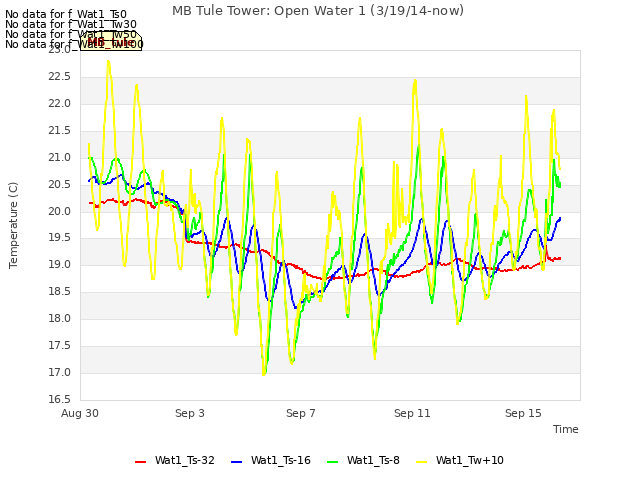
Task: Click the Temperature (C) axis label
Action: pyautogui.click(x=13, y=225)
